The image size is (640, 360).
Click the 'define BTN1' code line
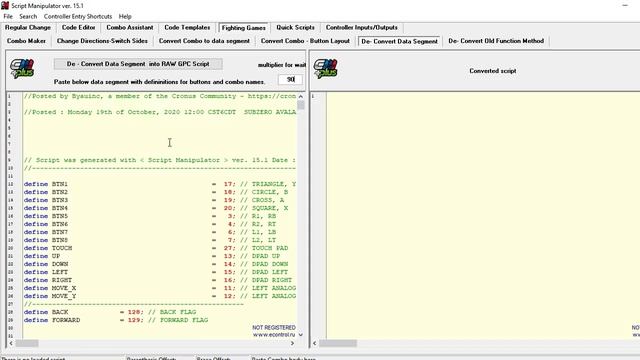click(160, 184)
